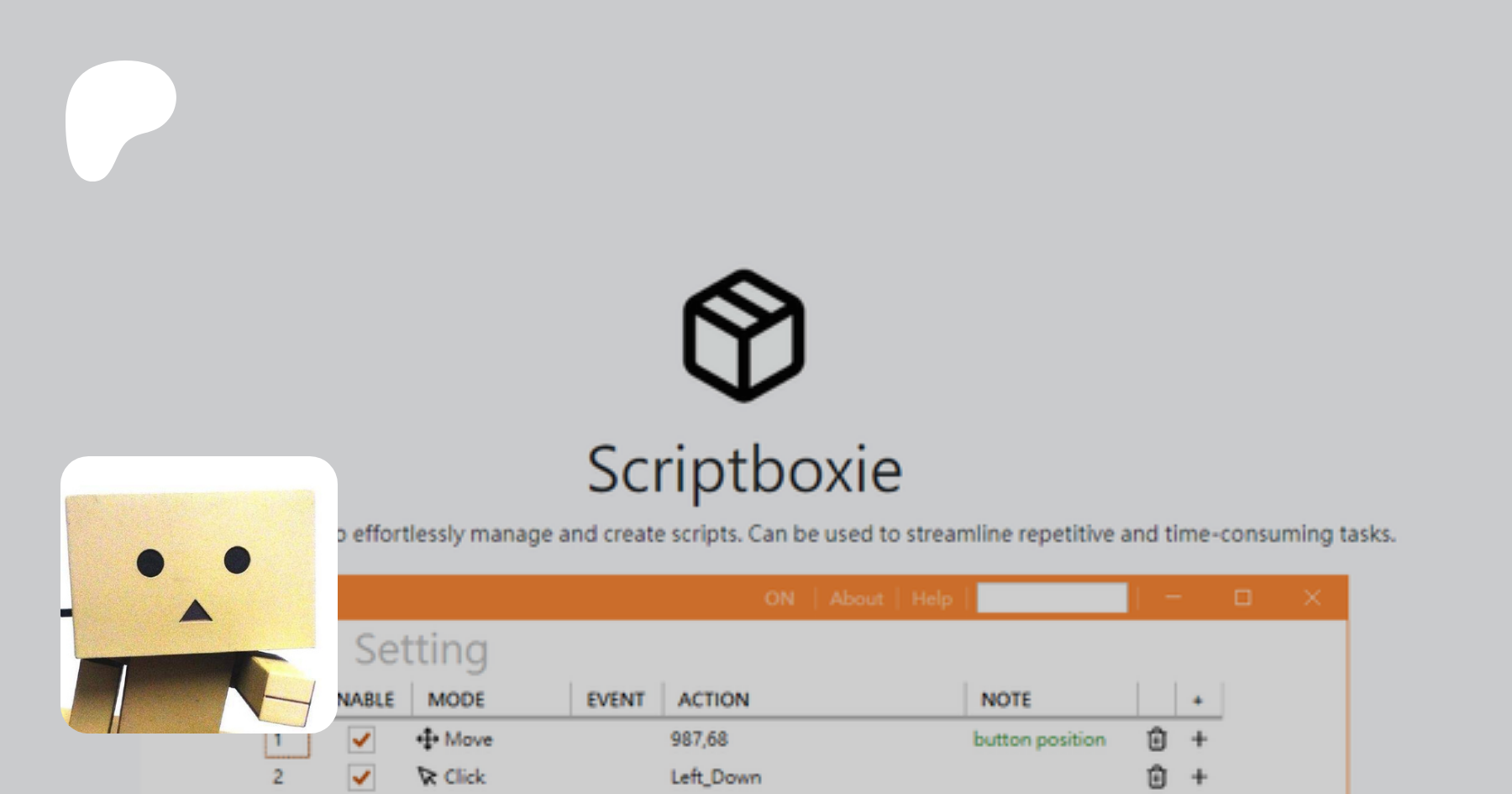
Task: Open the cardboard robot avatar thumbnail
Action: [x=199, y=595]
